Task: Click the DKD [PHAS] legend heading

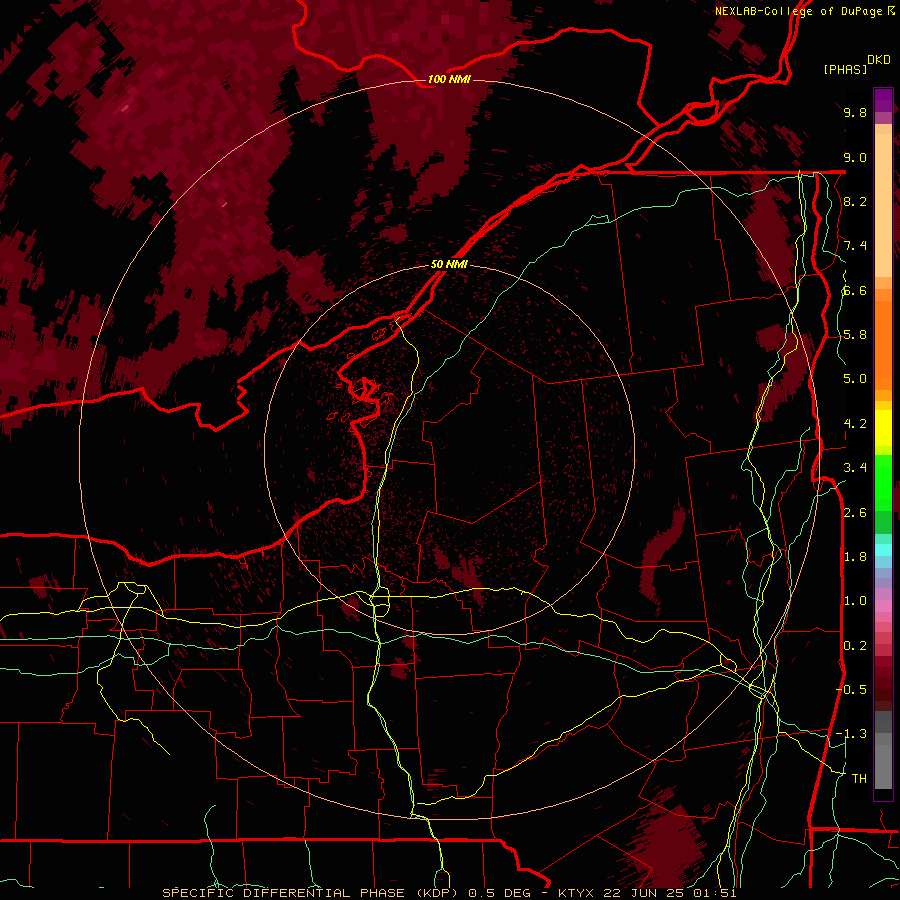Action: (856, 65)
